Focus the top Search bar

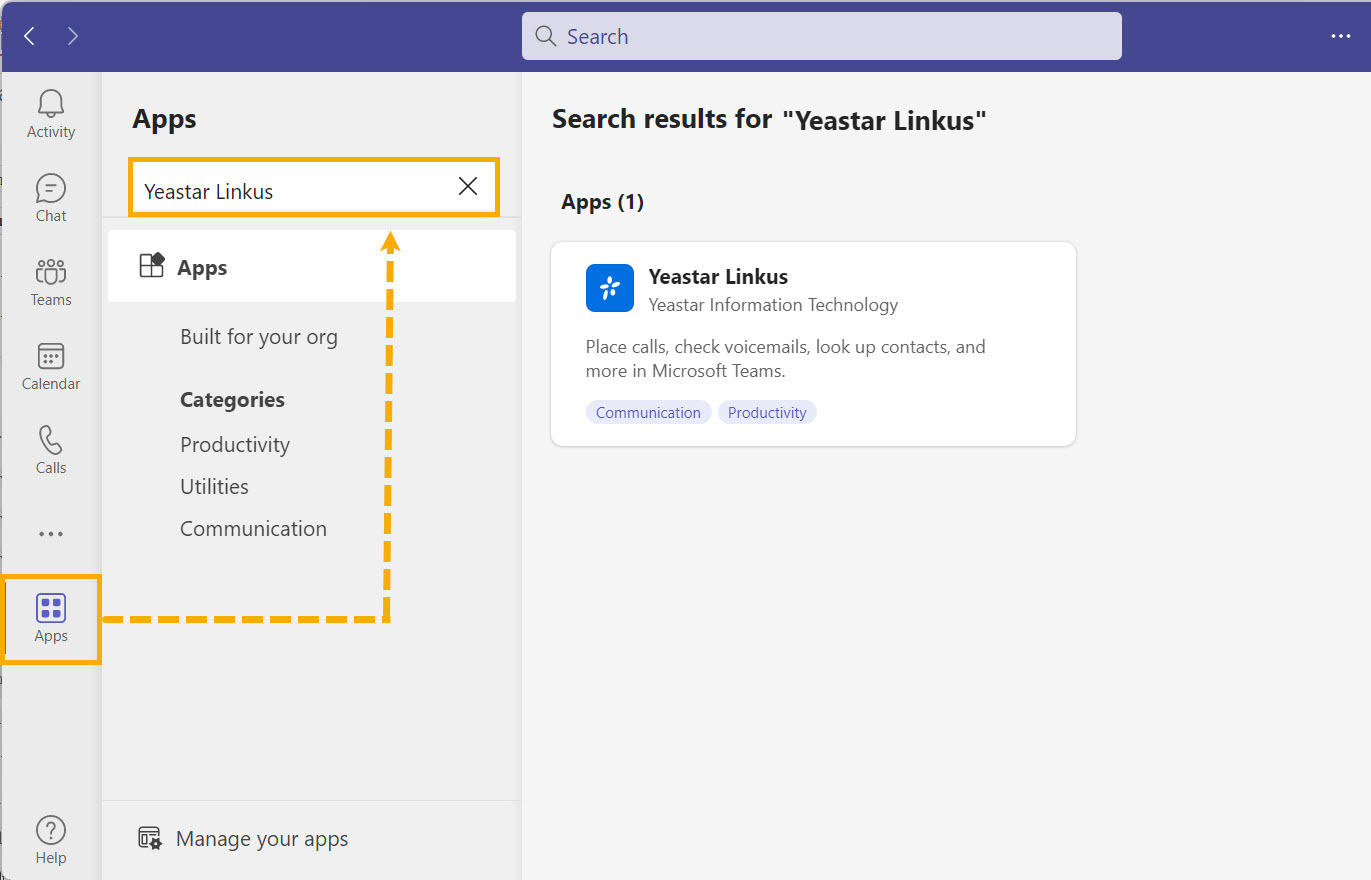coord(821,37)
